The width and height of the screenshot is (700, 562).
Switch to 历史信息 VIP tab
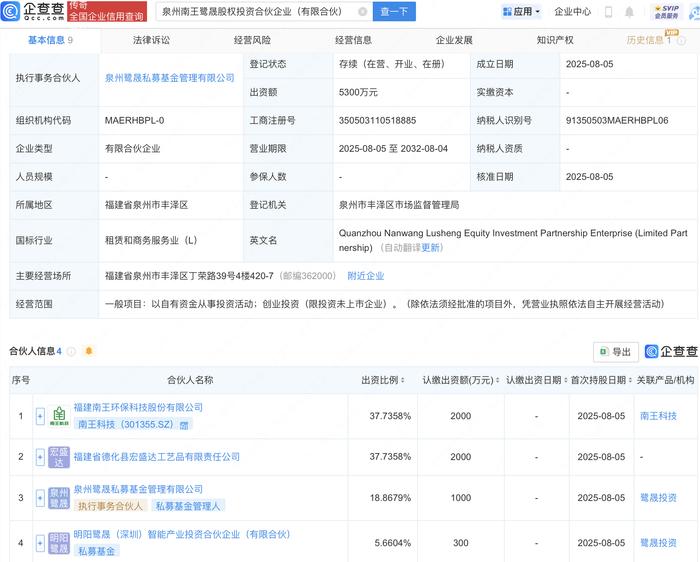coord(649,40)
